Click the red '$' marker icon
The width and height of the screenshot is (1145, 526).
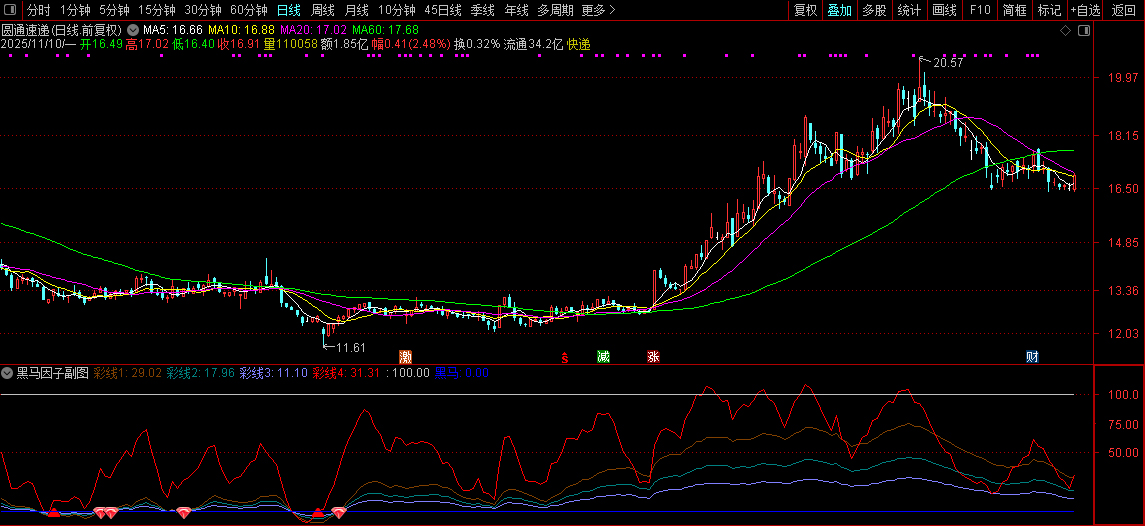pos(564,357)
